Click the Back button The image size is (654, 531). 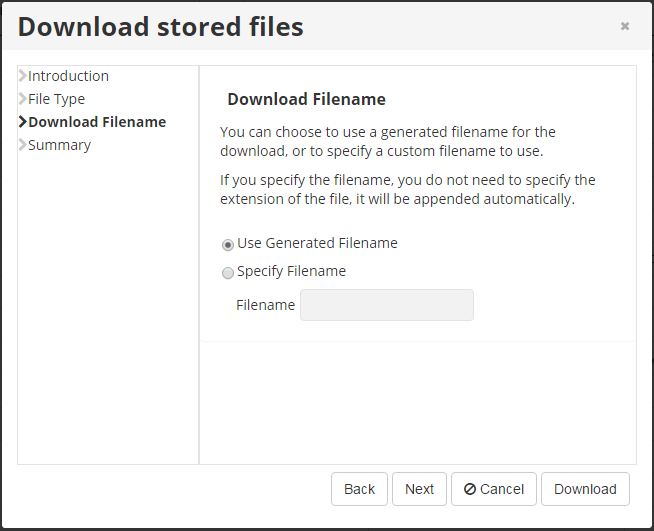click(359, 489)
